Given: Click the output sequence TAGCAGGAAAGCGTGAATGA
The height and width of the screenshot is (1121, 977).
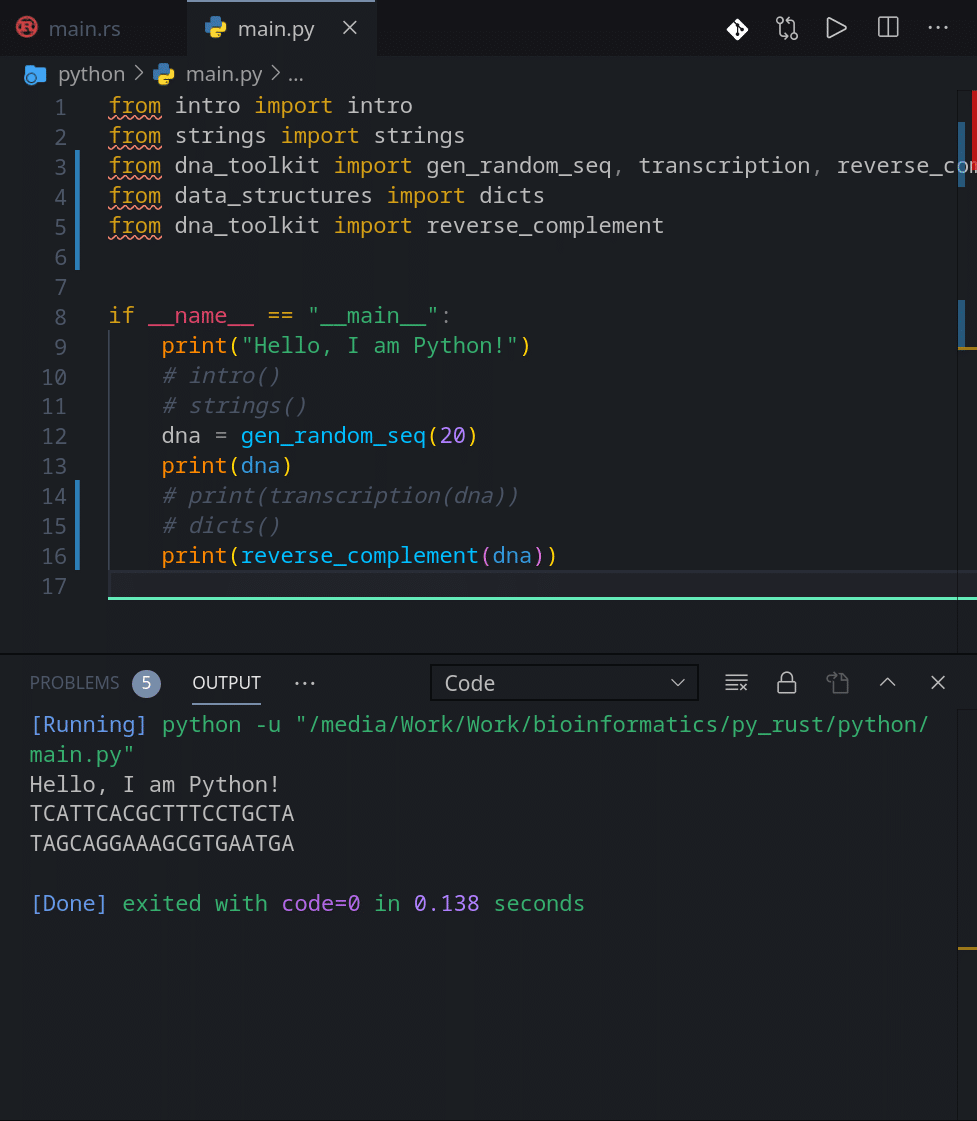Looking at the screenshot, I should tap(162, 844).
